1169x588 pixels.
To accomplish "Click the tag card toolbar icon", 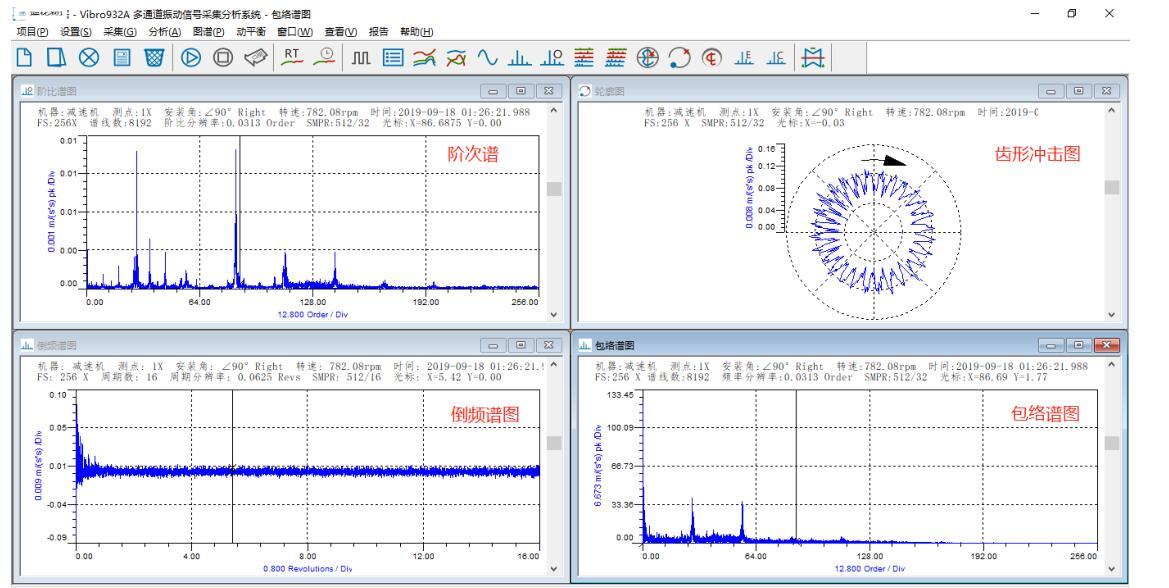I will pyautogui.click(x=256, y=57).
